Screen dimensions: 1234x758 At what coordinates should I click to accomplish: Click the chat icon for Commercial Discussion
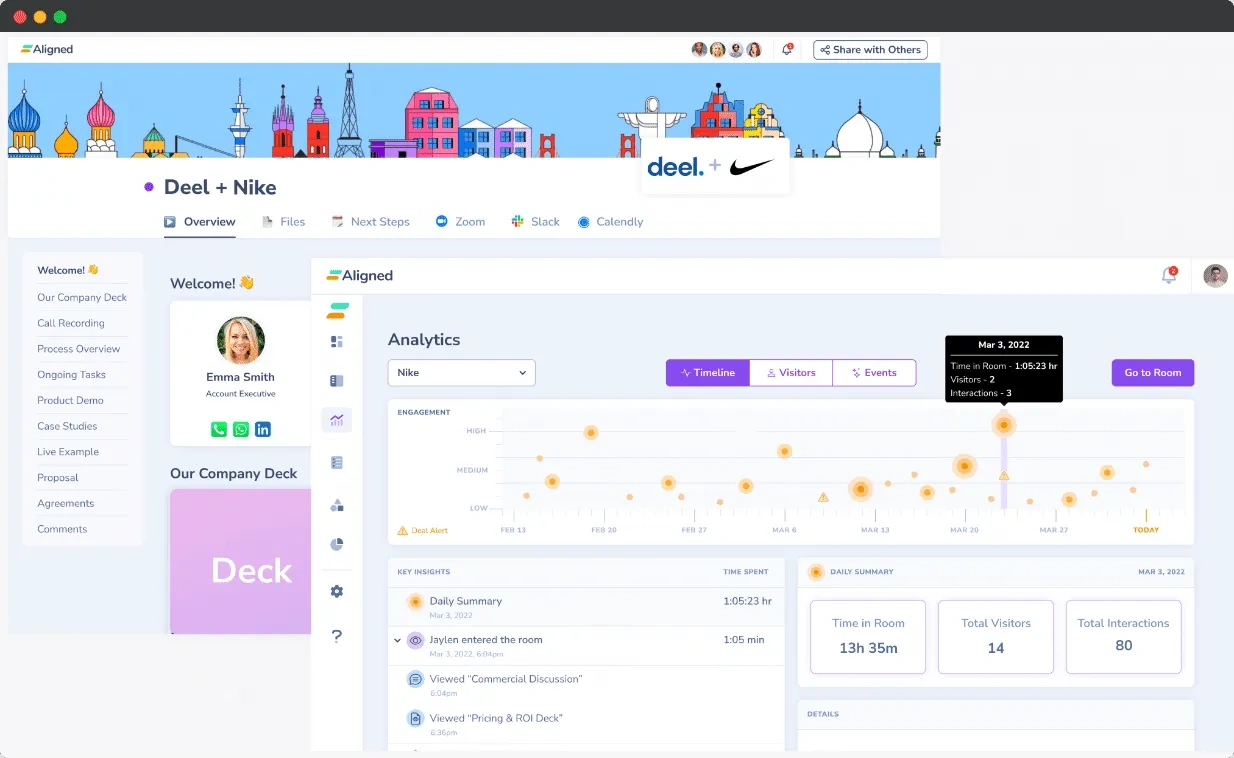[415, 679]
